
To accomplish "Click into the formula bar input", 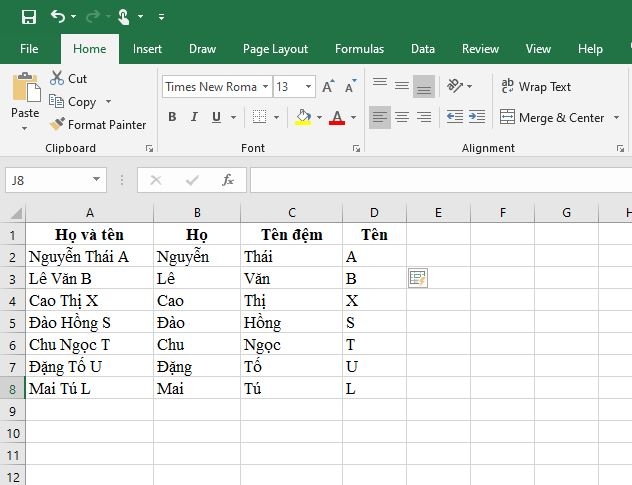I will pyautogui.click(x=441, y=180).
